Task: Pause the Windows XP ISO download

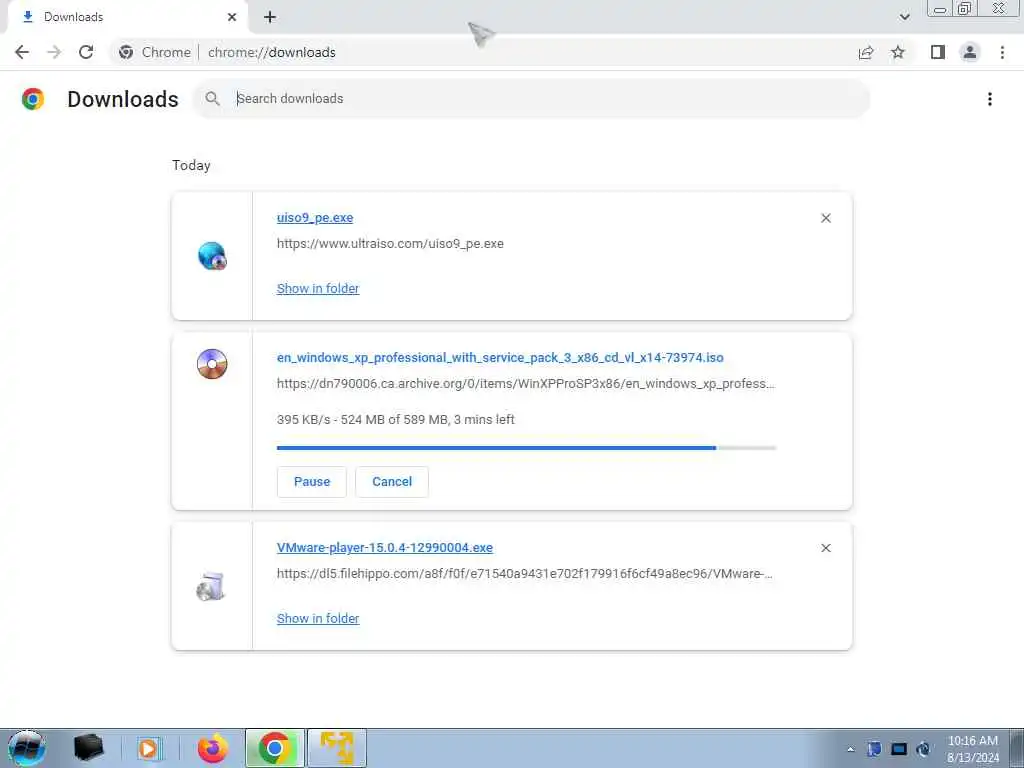Action: click(312, 482)
